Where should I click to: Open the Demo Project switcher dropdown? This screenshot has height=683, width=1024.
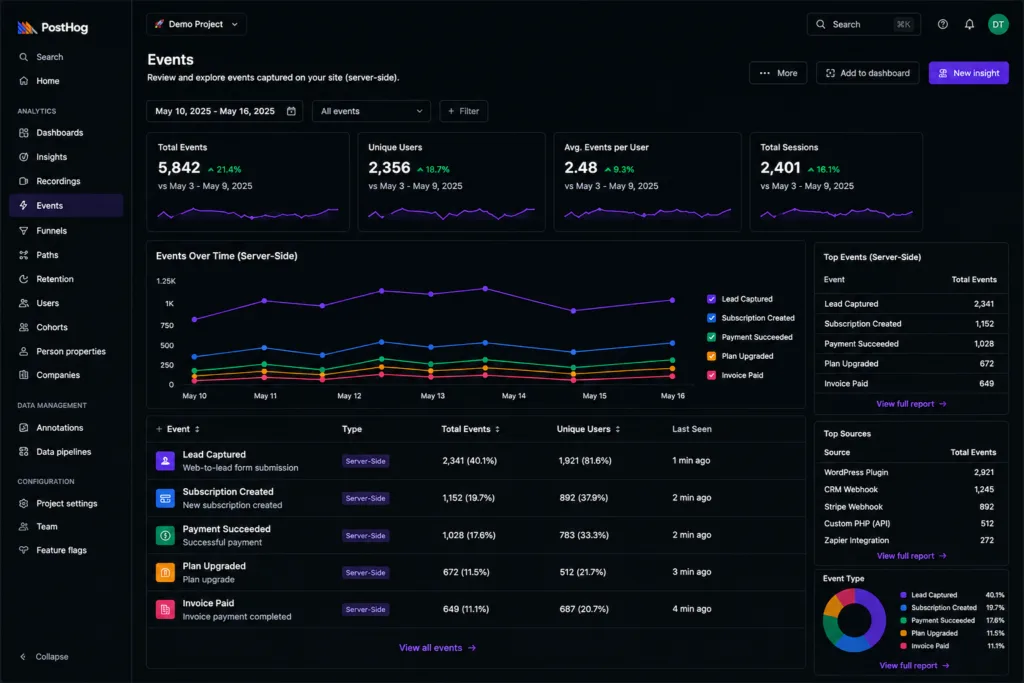[x=196, y=24]
